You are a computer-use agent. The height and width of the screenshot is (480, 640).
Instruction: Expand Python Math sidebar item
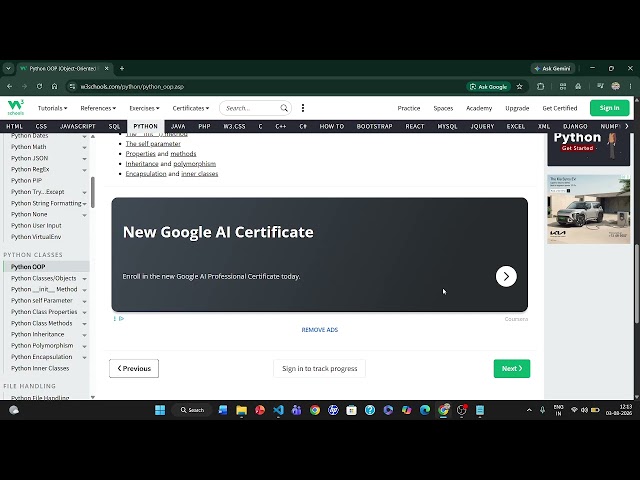[x=84, y=147]
